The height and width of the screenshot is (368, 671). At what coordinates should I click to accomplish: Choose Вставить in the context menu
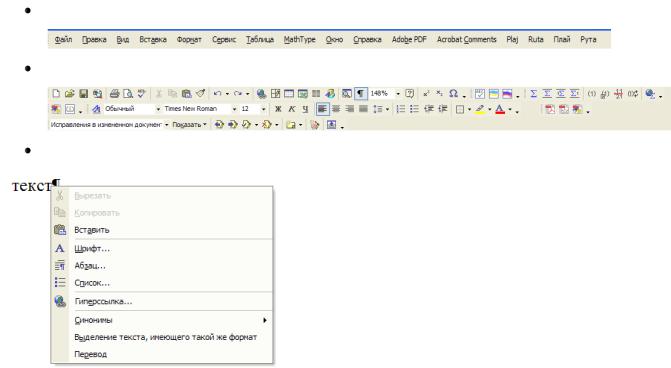(162, 230)
